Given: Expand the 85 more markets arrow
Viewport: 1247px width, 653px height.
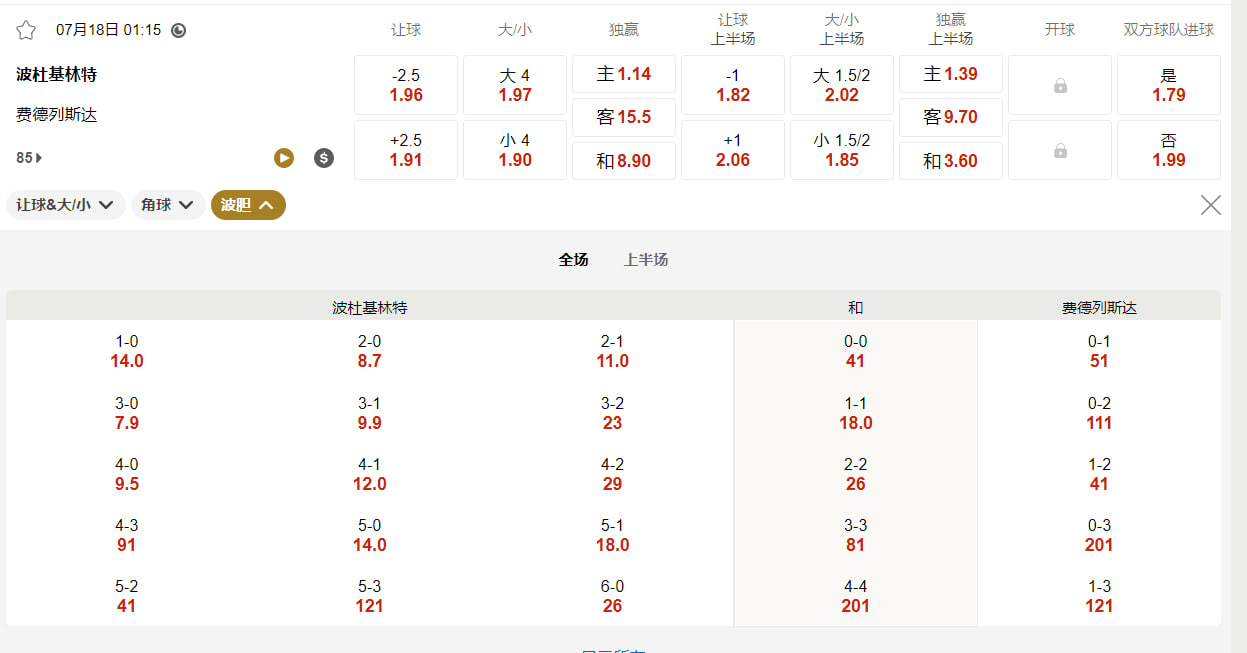Looking at the screenshot, I should click(29, 158).
